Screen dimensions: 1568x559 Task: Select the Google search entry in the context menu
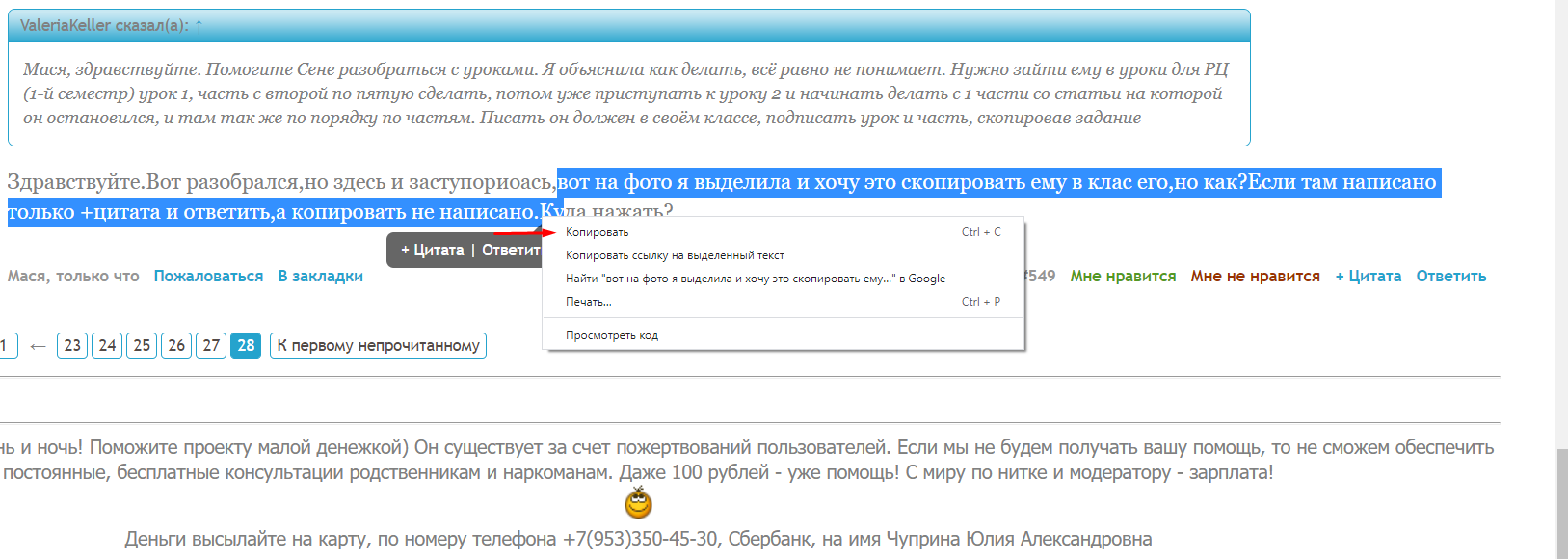click(755, 279)
